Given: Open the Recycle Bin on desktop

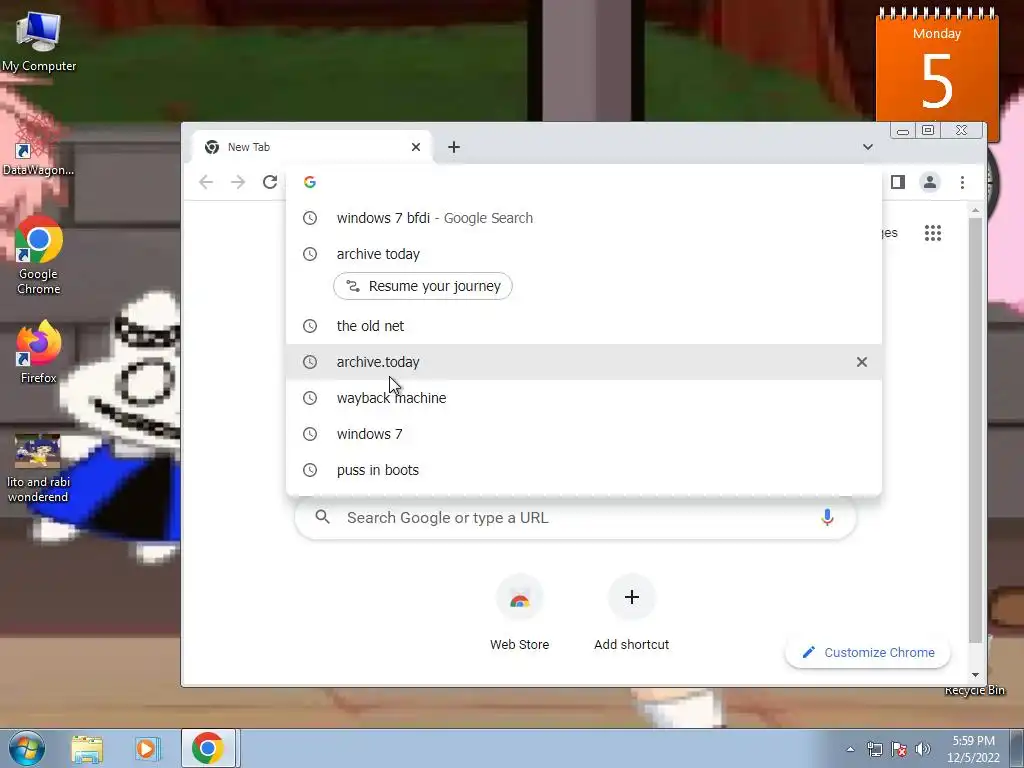Looking at the screenshot, I should (974, 690).
